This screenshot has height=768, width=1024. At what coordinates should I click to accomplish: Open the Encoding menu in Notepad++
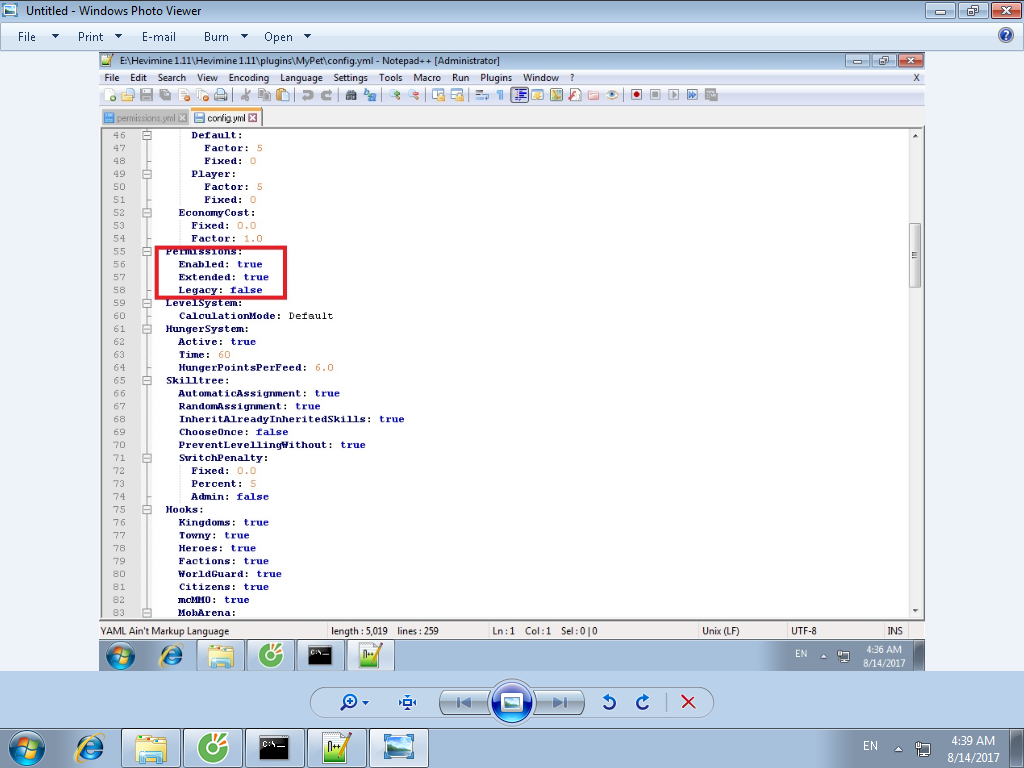tap(249, 78)
